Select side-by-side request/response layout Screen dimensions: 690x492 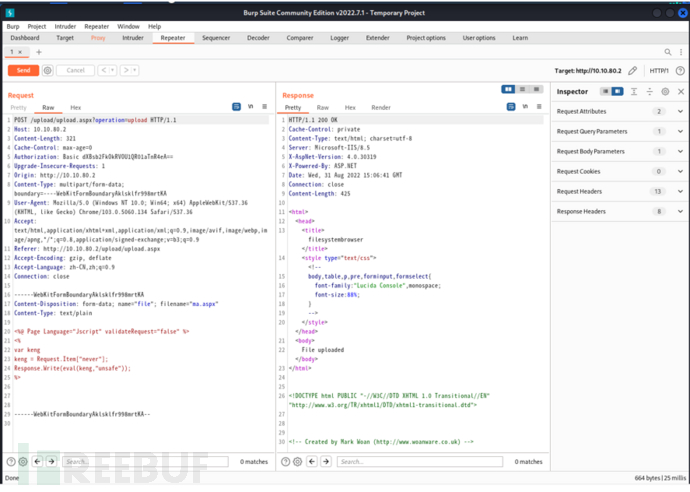[x=508, y=89]
